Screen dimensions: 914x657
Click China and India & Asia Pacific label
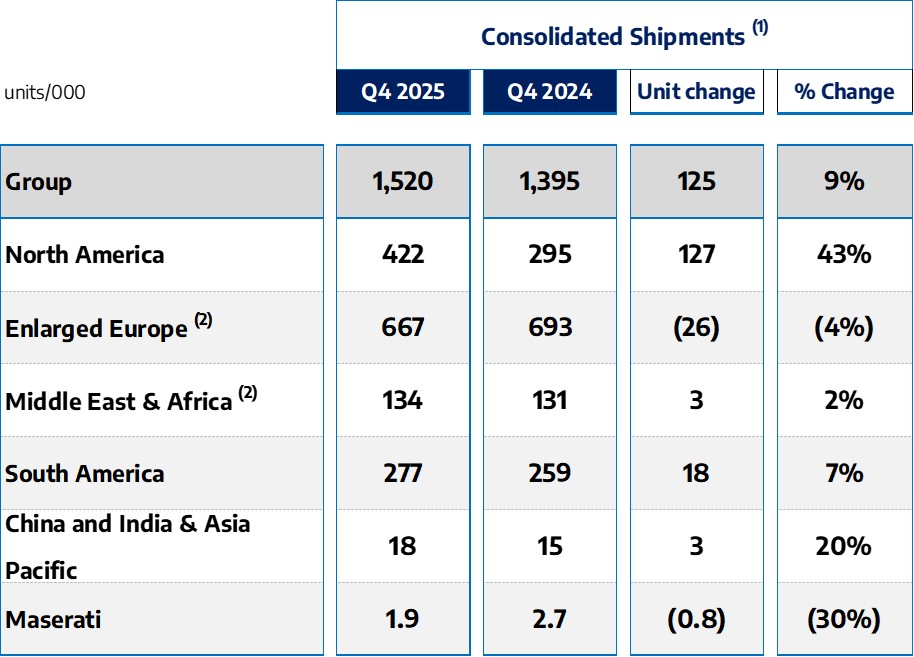point(128,547)
